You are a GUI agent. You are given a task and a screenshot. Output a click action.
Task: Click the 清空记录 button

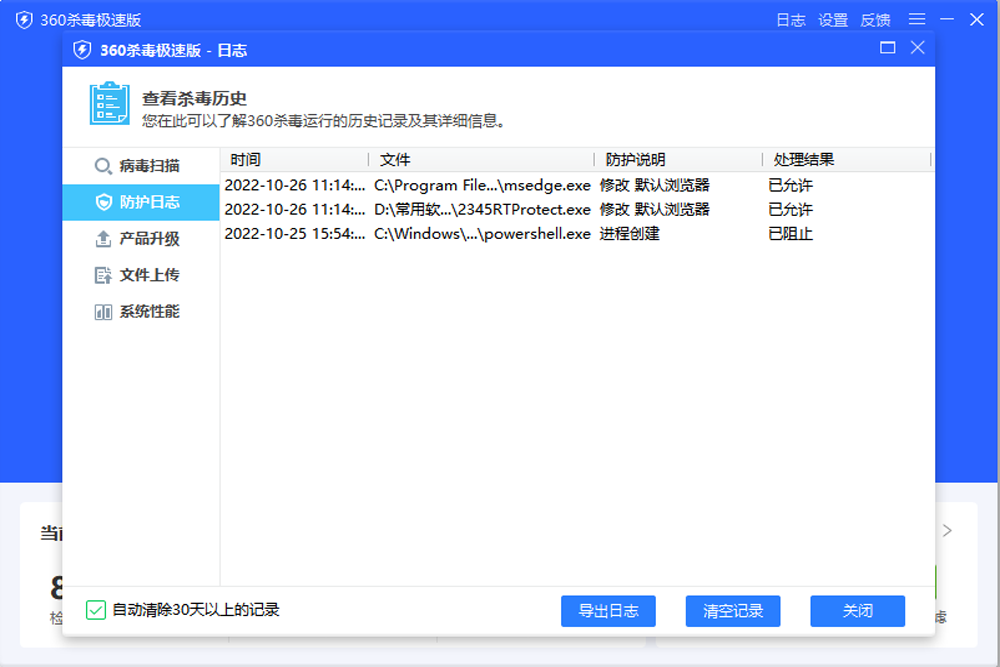733,611
